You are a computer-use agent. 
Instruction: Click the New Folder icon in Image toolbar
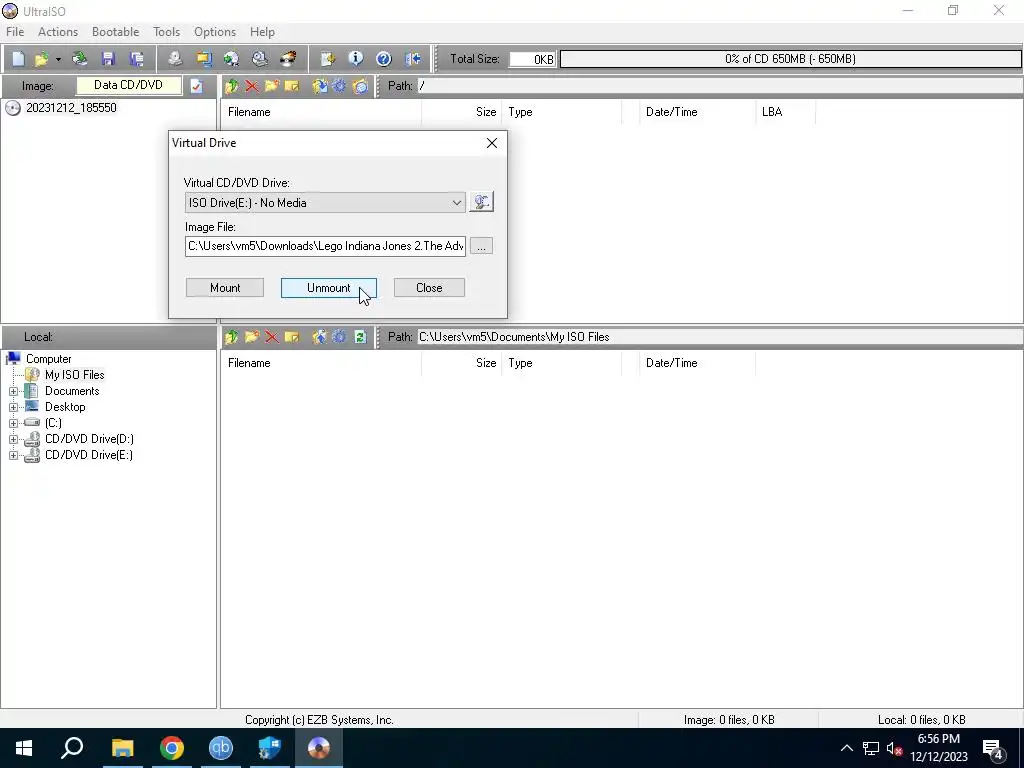[x=272, y=86]
